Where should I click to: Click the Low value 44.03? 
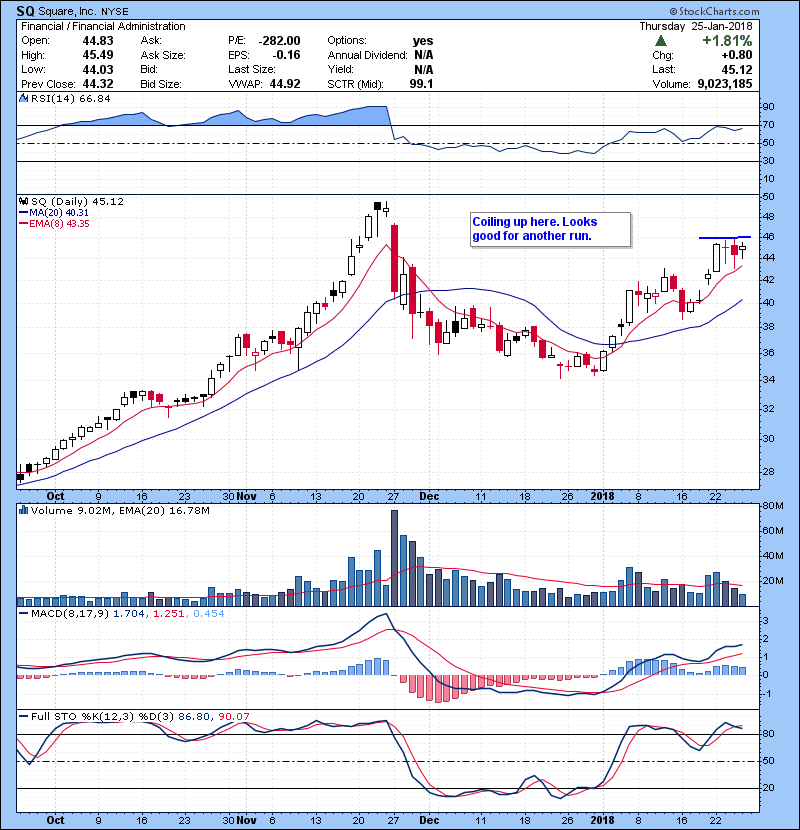tap(98, 69)
